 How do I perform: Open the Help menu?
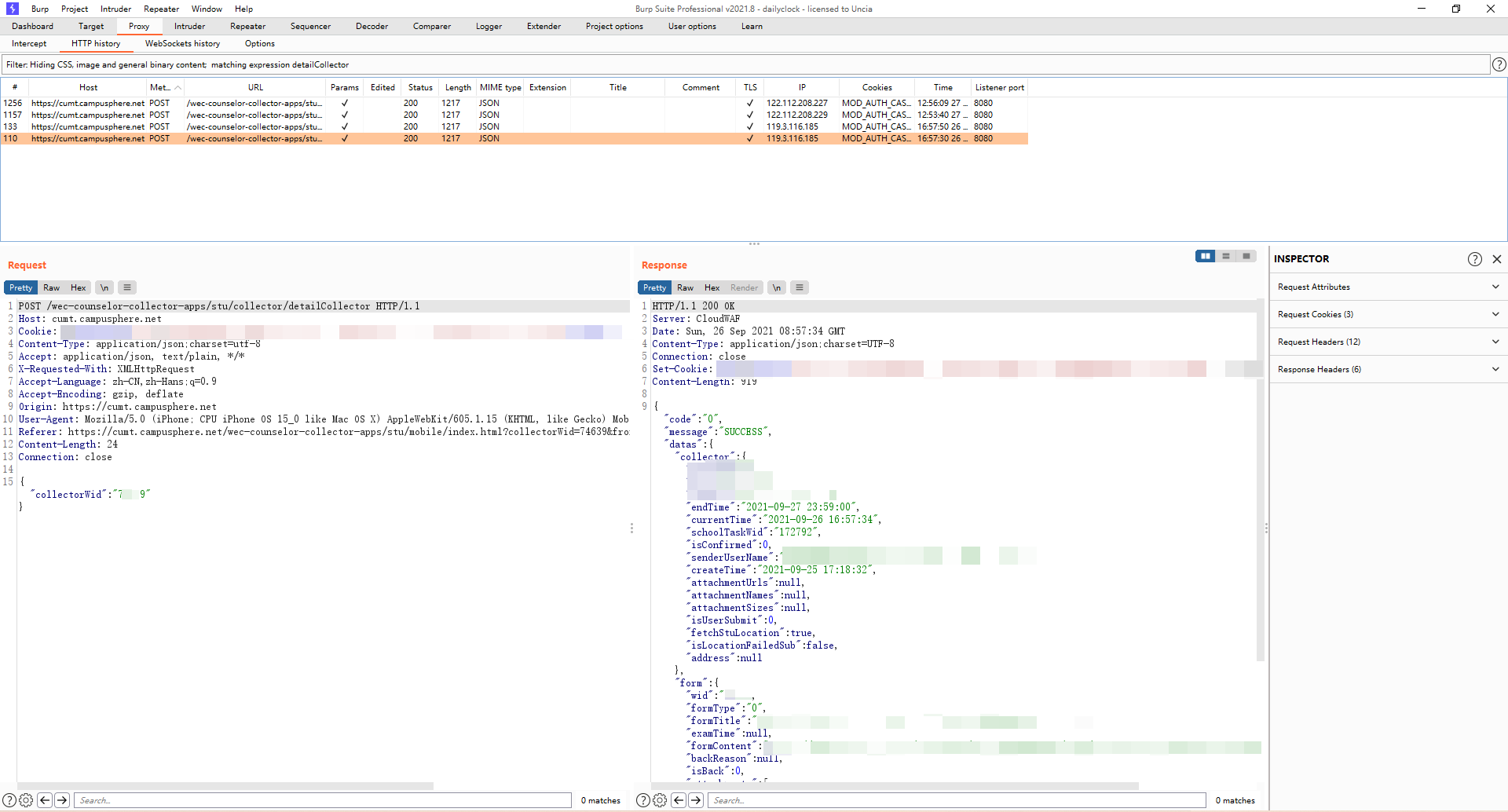coord(243,9)
